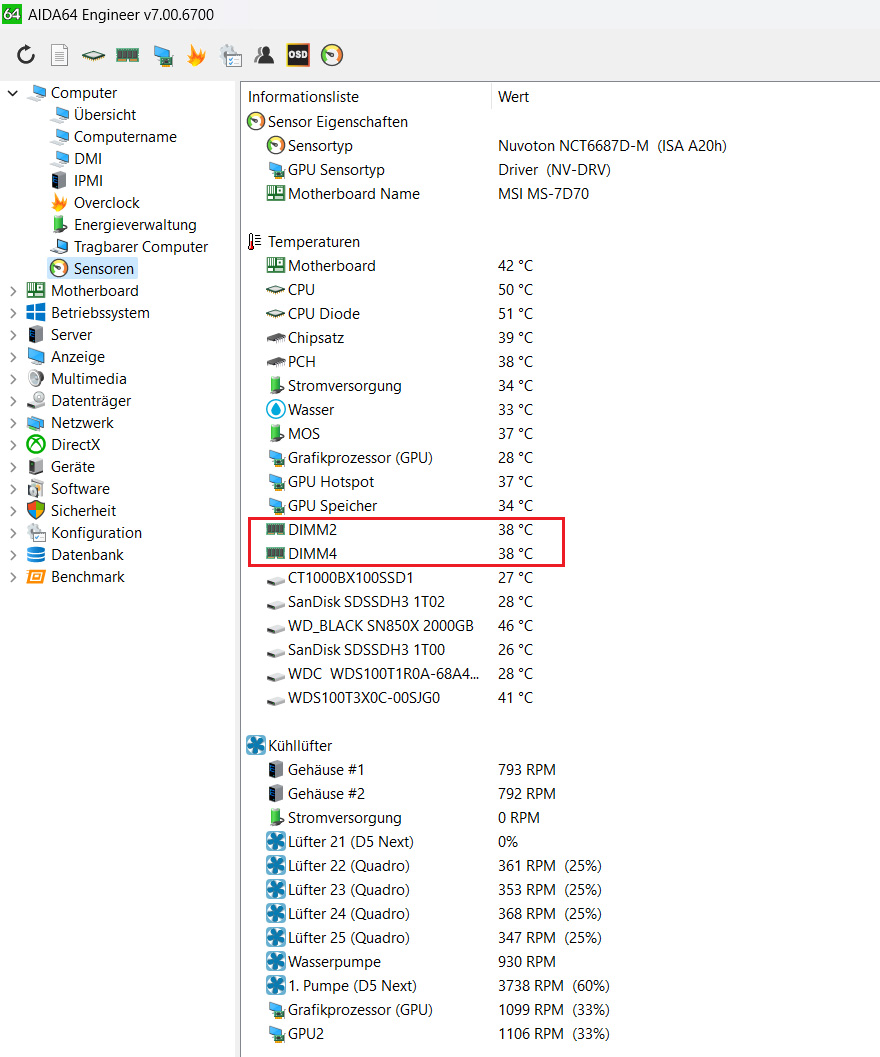Select Computername in the tree
This screenshot has width=880, height=1057.
click(125, 137)
